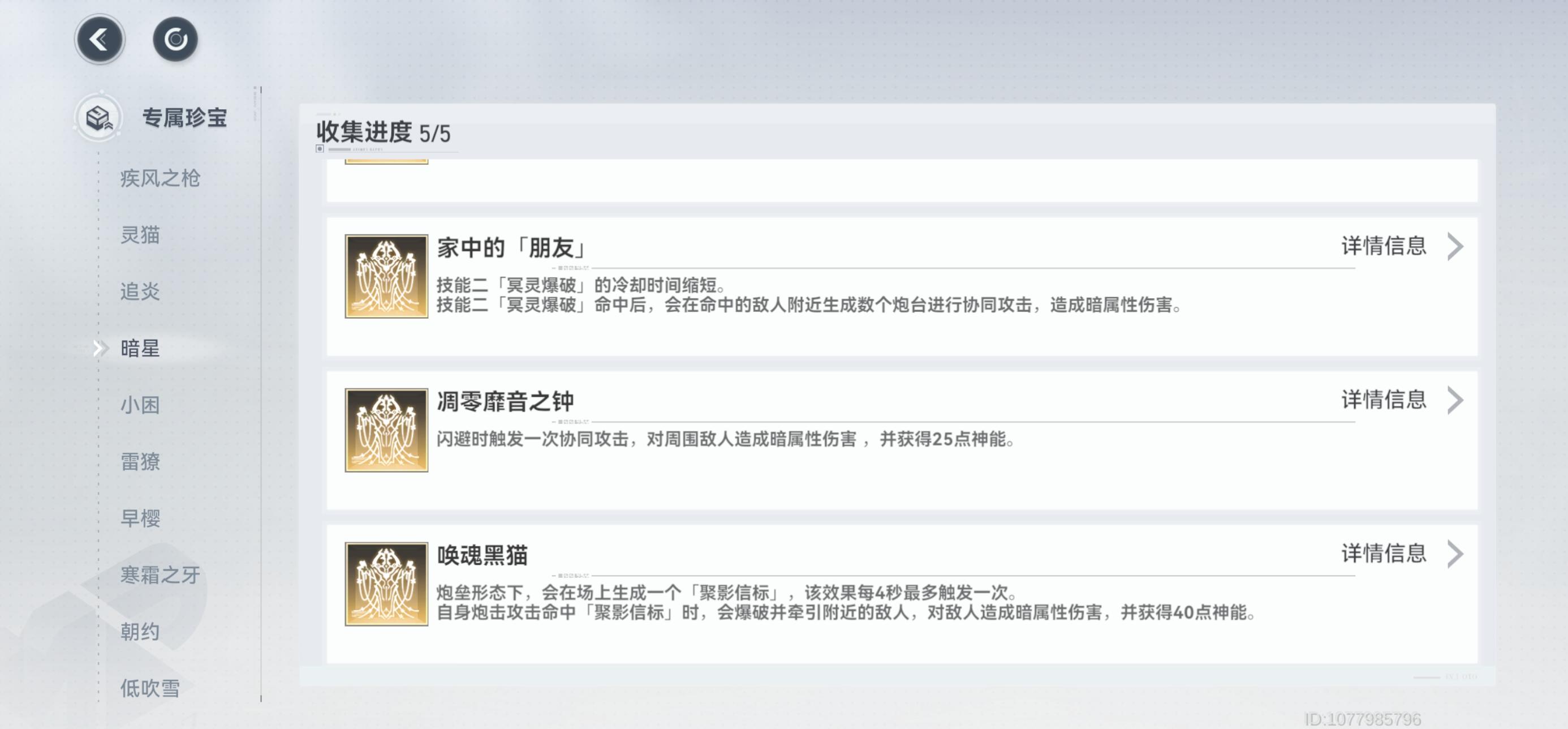Select 灵猫 in the character list
Screen dimensions: 1568x729
tap(140, 235)
